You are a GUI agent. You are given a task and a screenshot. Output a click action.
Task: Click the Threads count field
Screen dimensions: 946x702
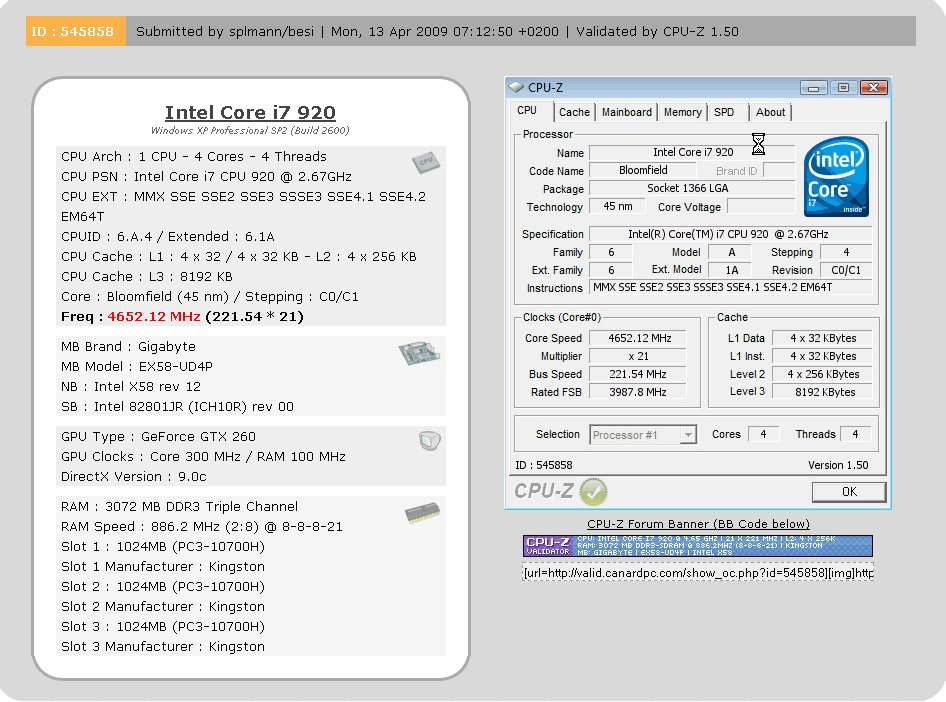(854, 434)
